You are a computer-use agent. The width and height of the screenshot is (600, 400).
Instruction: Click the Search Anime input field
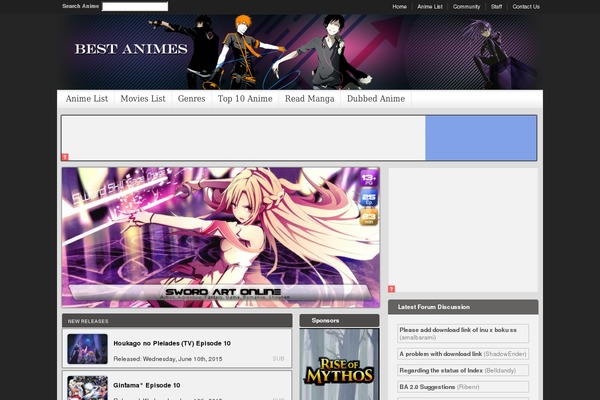(x=135, y=7)
